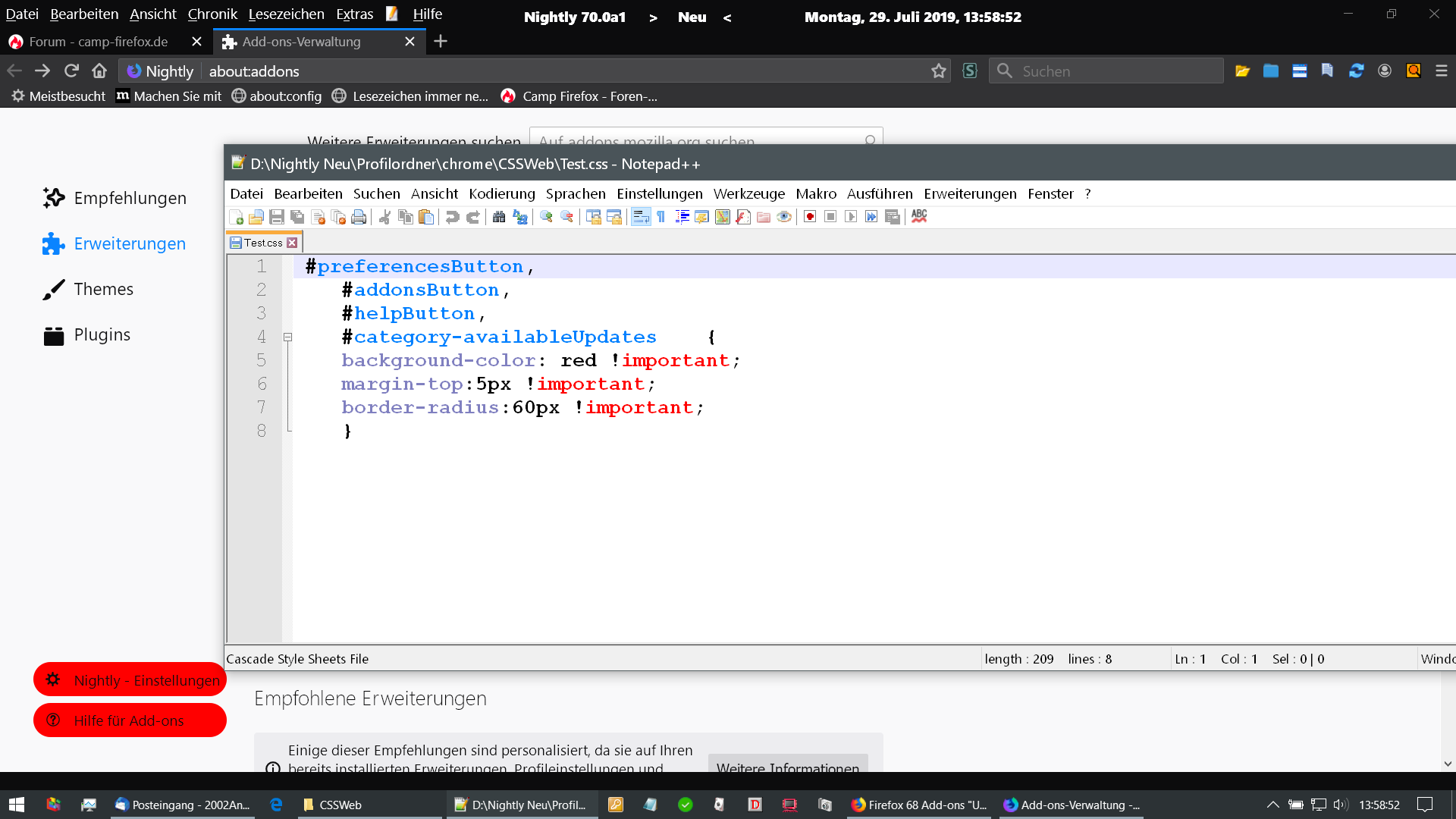
Task: Open the Sprachen menu in Notepad++
Action: [x=575, y=194]
